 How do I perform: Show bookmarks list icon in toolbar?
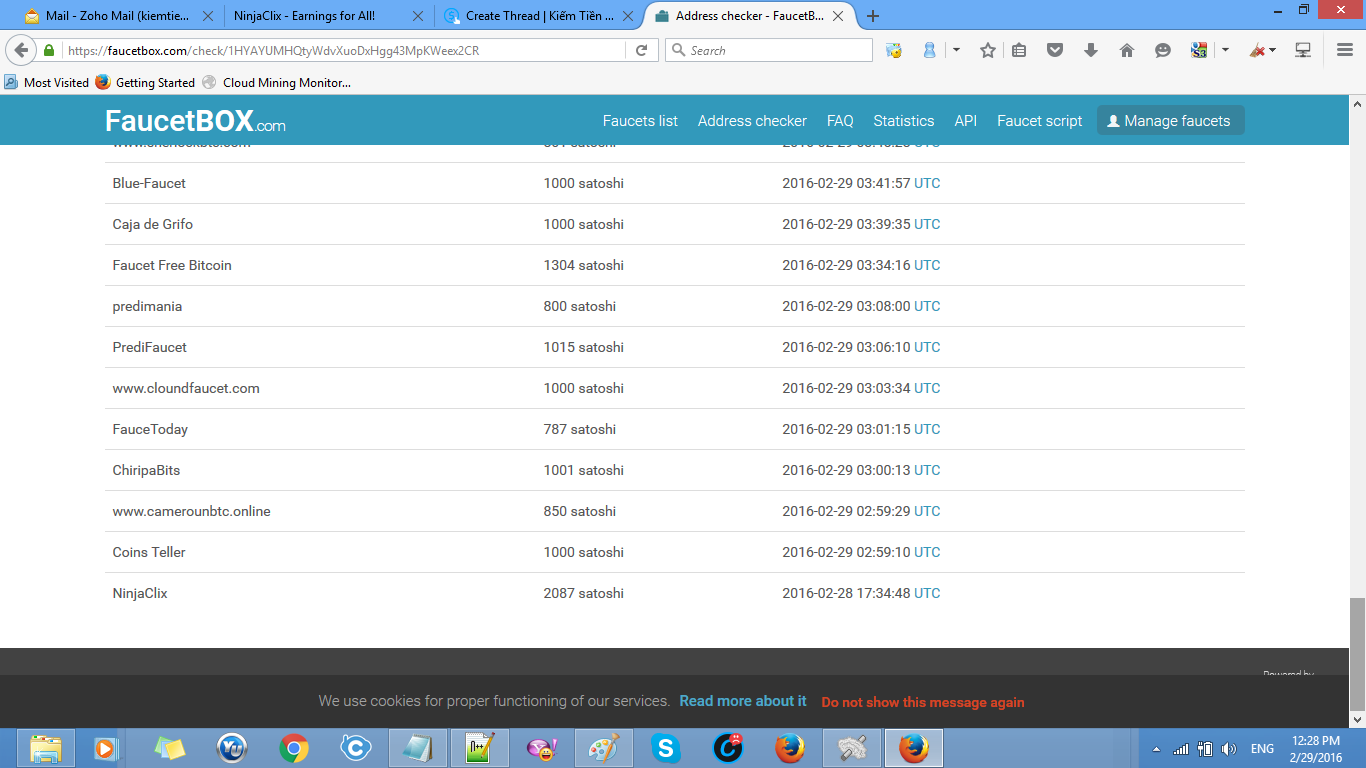(1019, 50)
